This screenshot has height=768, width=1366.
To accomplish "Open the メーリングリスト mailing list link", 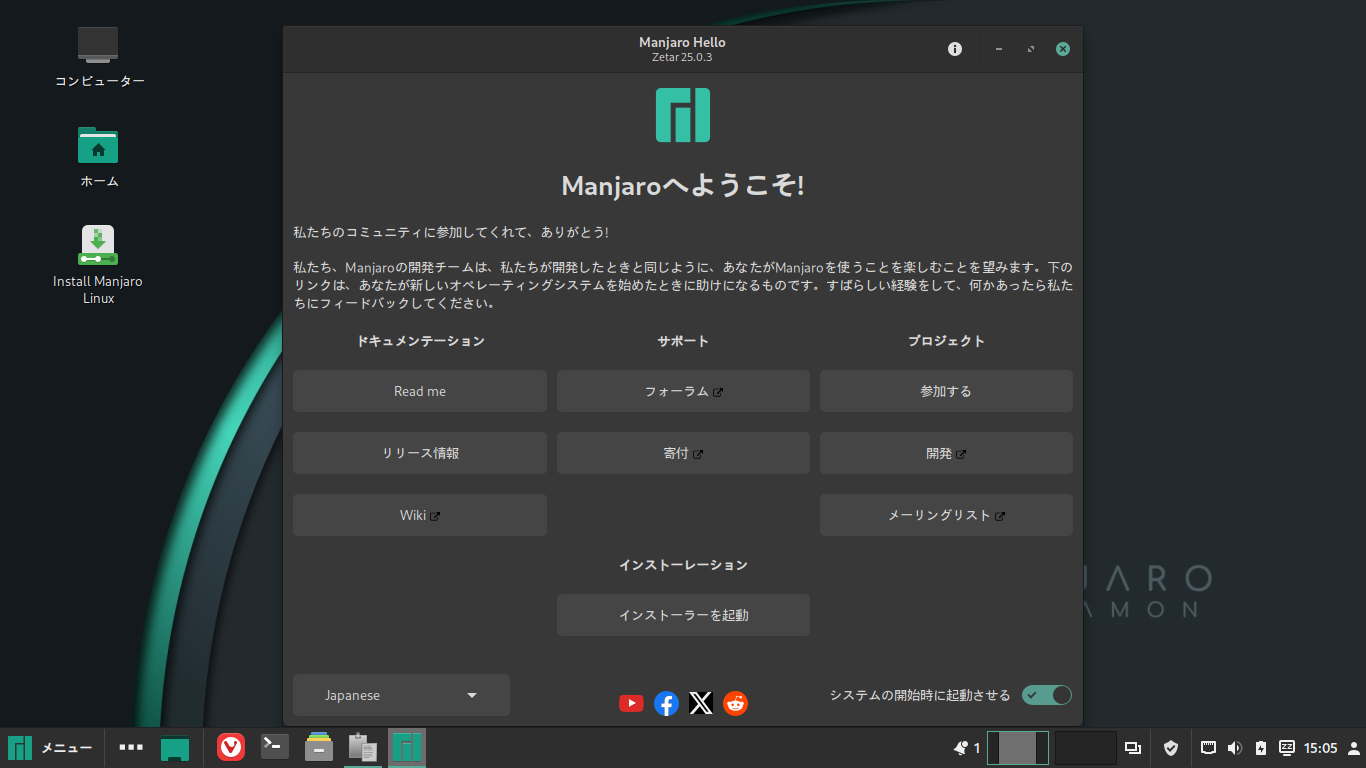I will tap(946, 515).
